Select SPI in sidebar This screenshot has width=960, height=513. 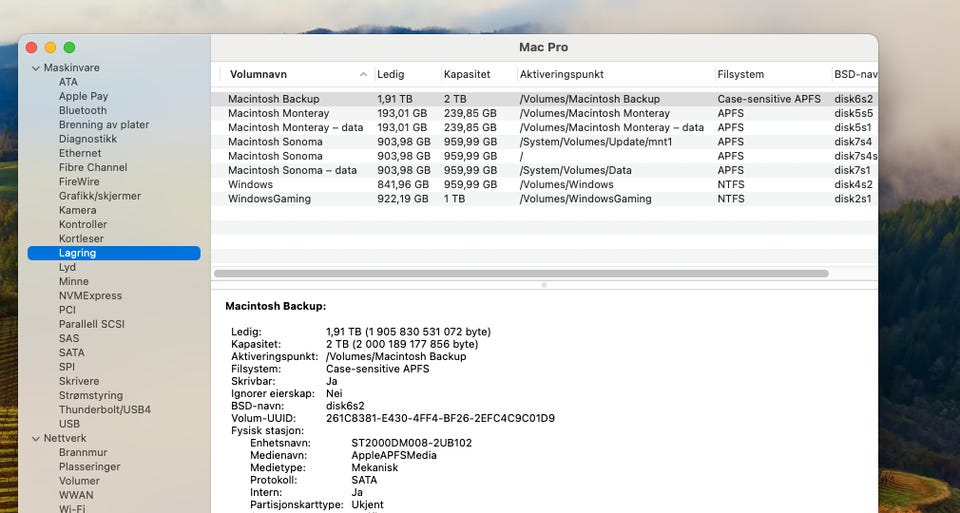pos(67,367)
